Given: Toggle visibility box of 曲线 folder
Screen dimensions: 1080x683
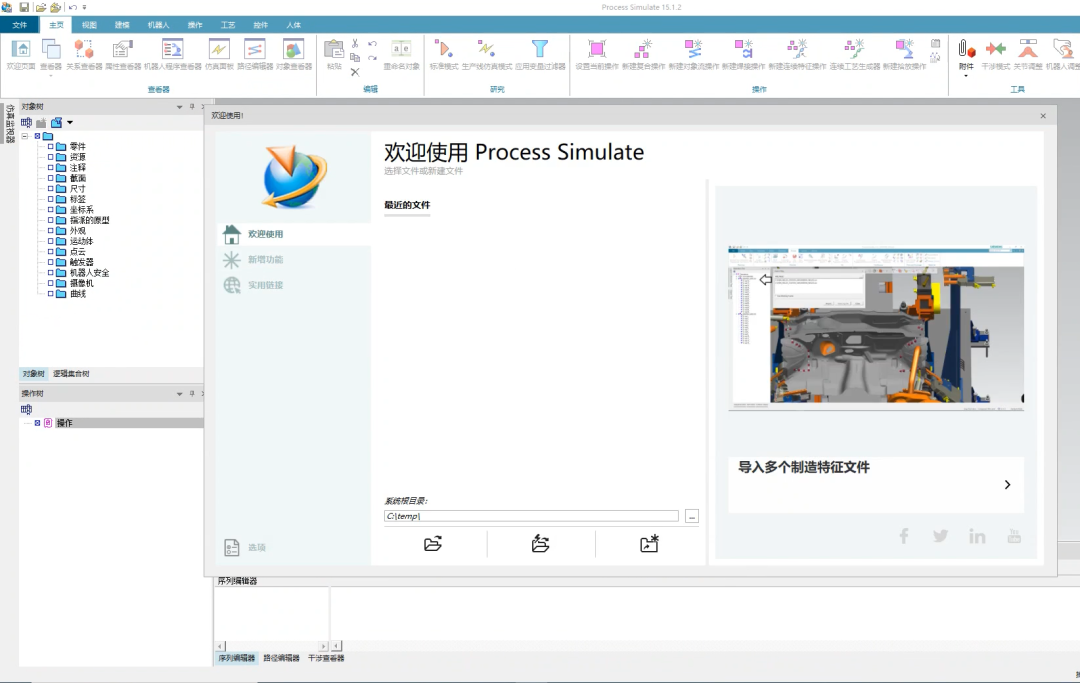Looking at the screenshot, I should pos(50,293).
